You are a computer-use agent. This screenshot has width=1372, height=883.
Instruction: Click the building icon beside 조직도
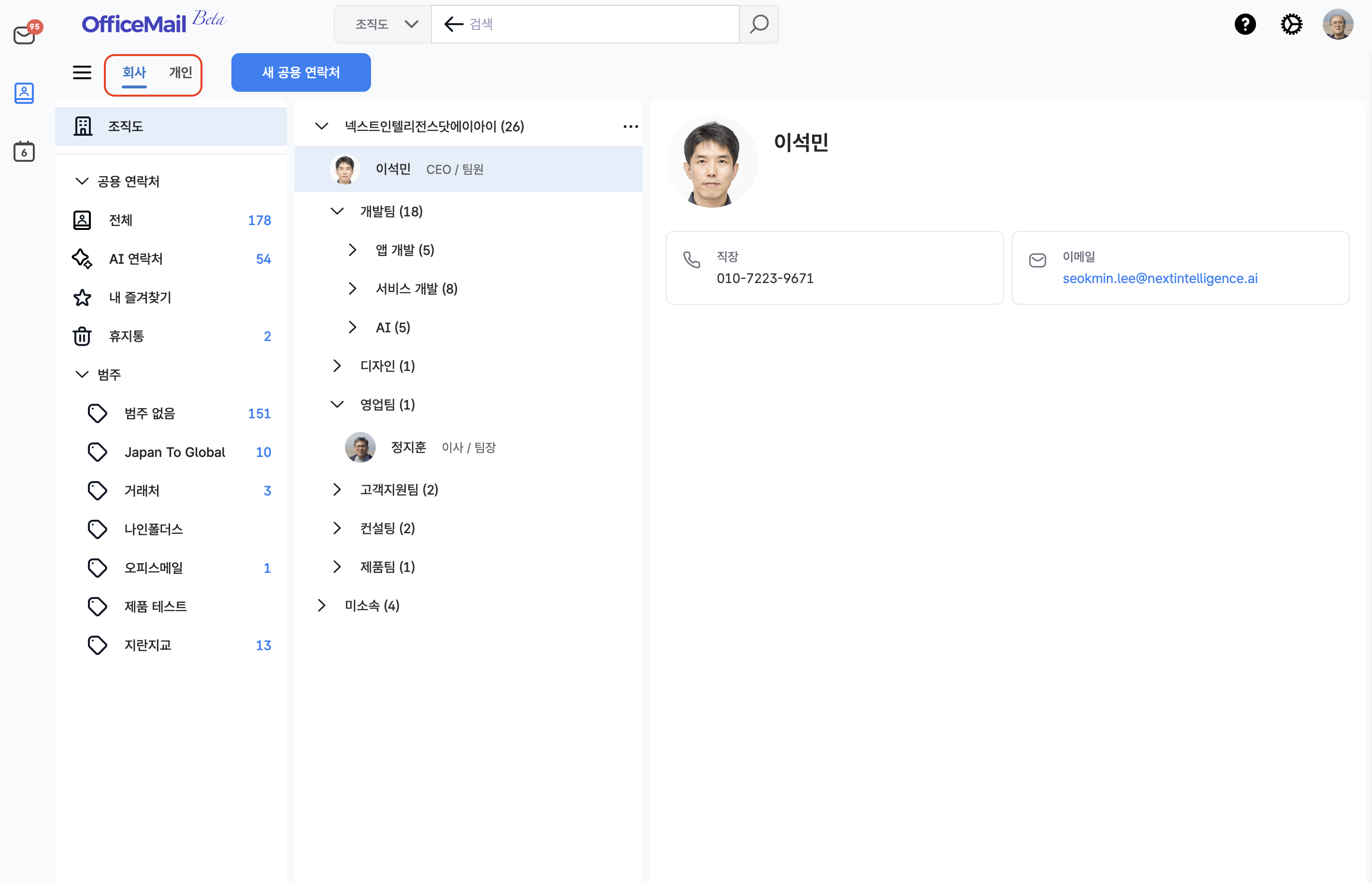coord(83,126)
